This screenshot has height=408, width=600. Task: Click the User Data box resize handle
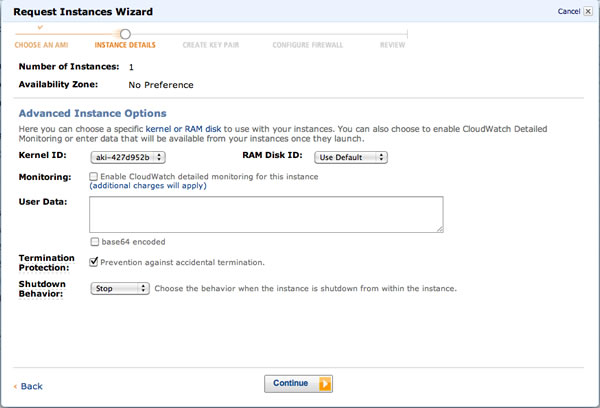tap(438, 228)
